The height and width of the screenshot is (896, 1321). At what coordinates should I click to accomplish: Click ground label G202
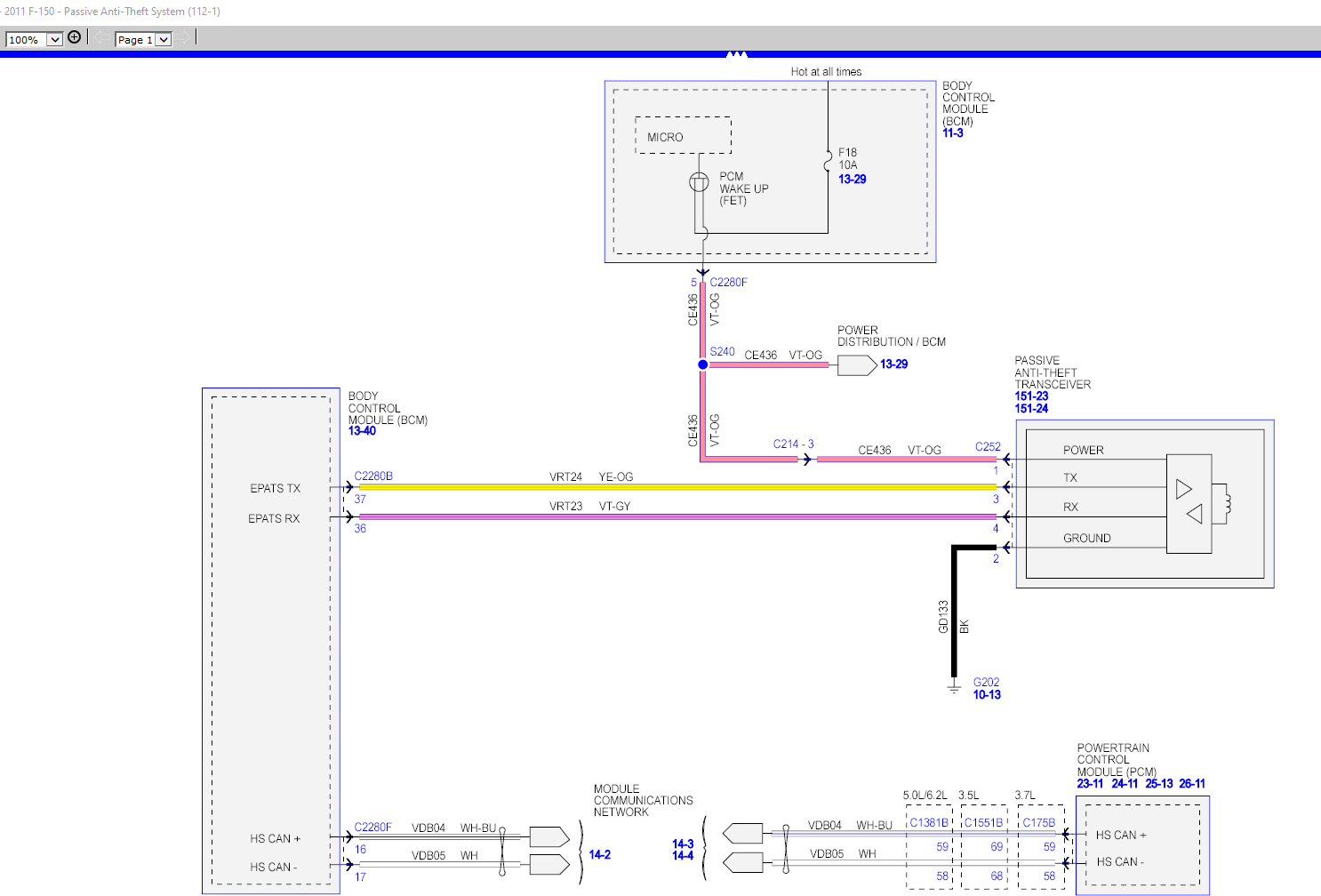[x=986, y=683]
